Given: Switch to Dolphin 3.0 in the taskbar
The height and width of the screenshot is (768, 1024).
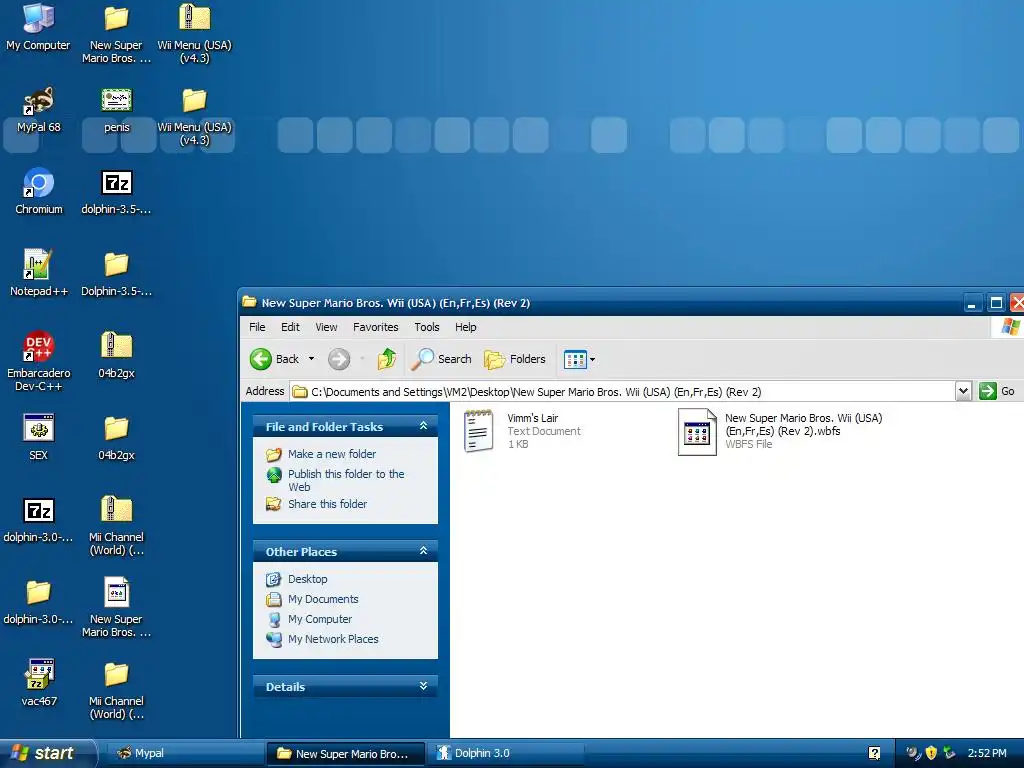Looking at the screenshot, I should [507, 753].
